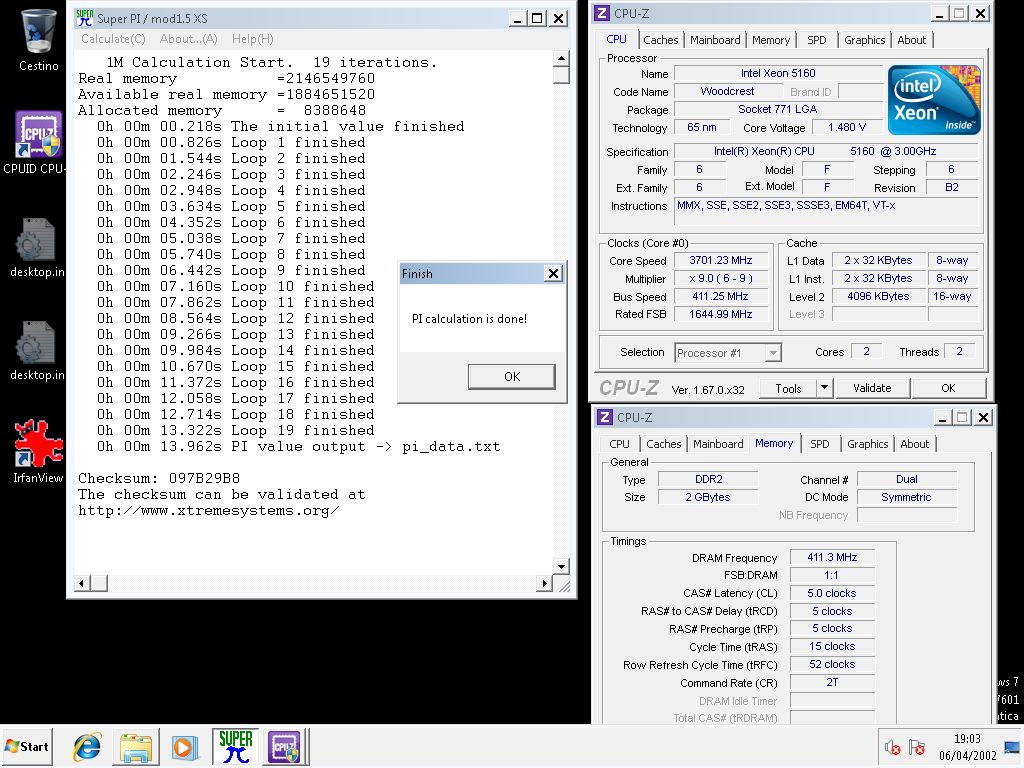Open About tab in top CPU-Z window

[x=911, y=40]
